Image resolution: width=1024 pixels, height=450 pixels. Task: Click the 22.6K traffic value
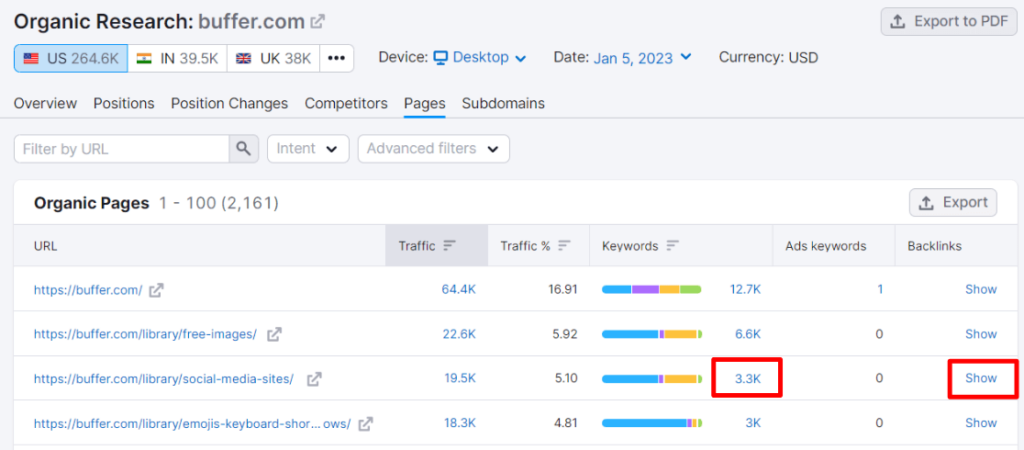point(458,334)
